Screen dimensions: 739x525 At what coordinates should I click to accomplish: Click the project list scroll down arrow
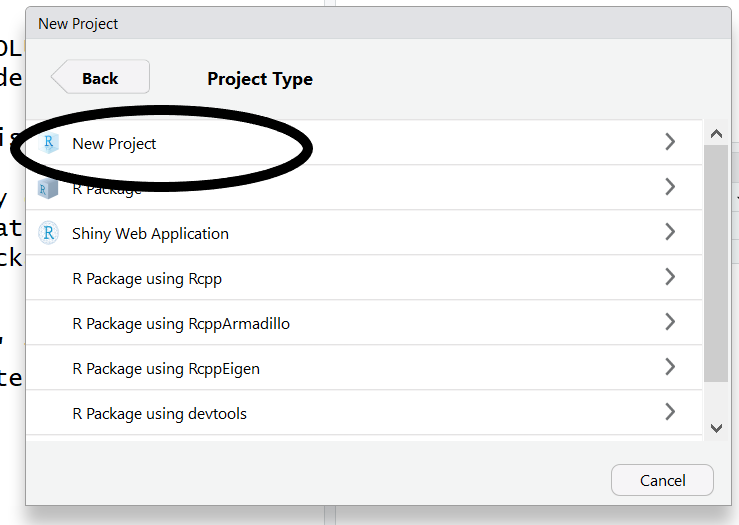coord(716,428)
